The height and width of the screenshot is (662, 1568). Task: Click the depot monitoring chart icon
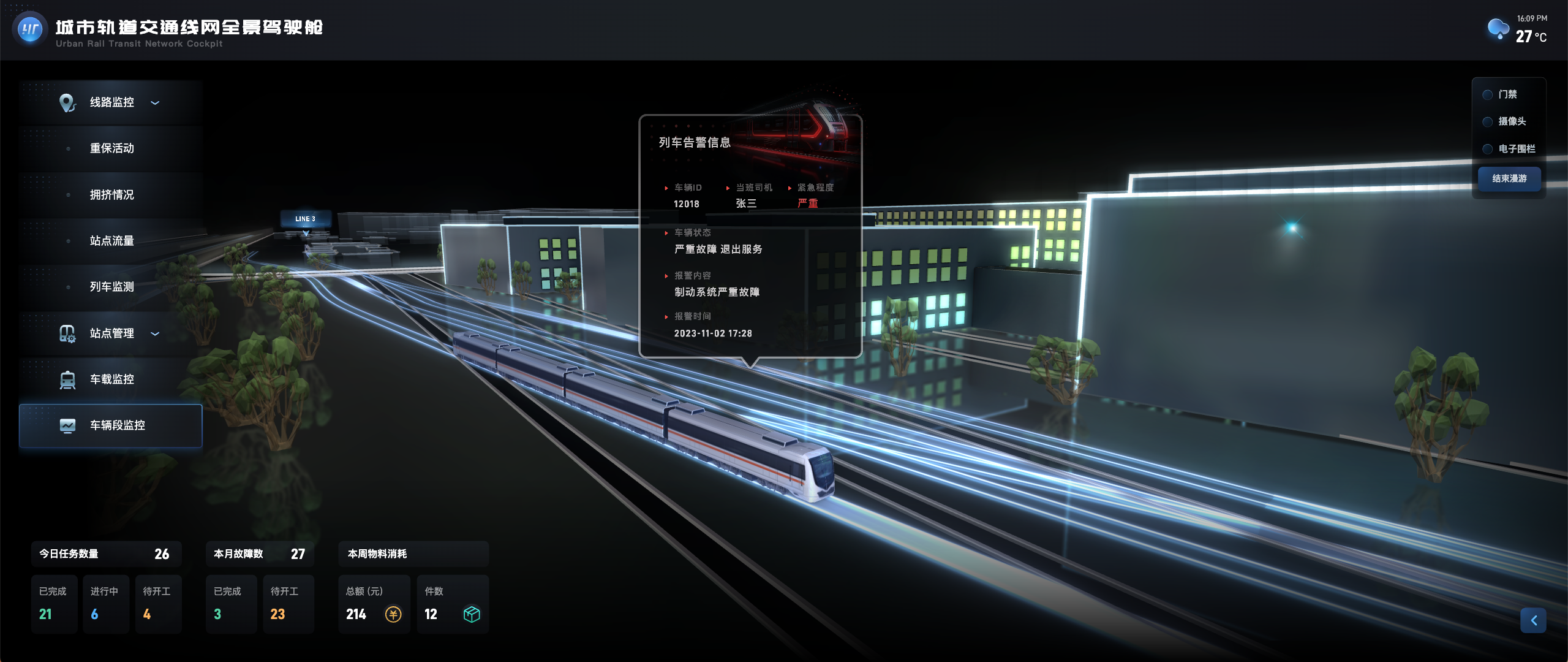pos(67,425)
